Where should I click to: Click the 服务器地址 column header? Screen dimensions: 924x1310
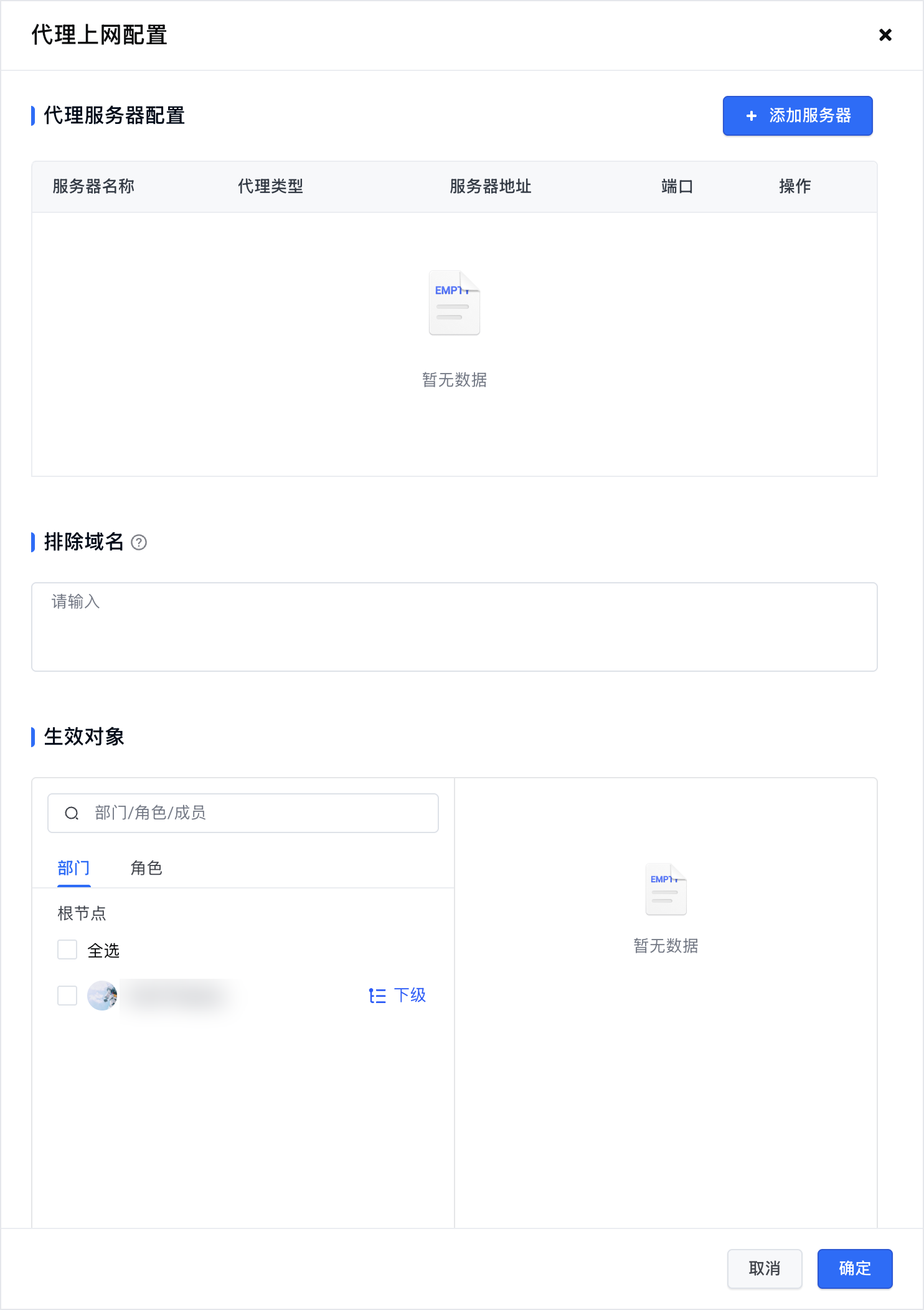tap(491, 186)
